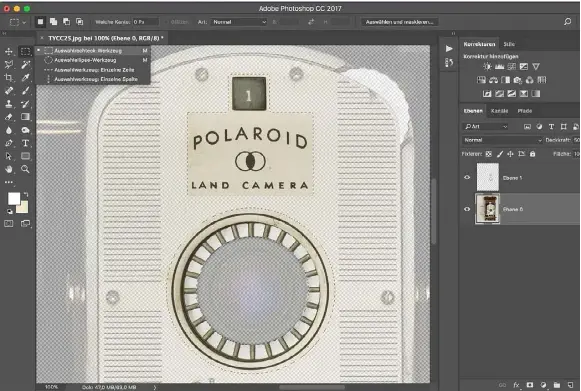This screenshot has width=581, height=391.
Task: Select the Magic Wand tool
Action: pos(25,65)
